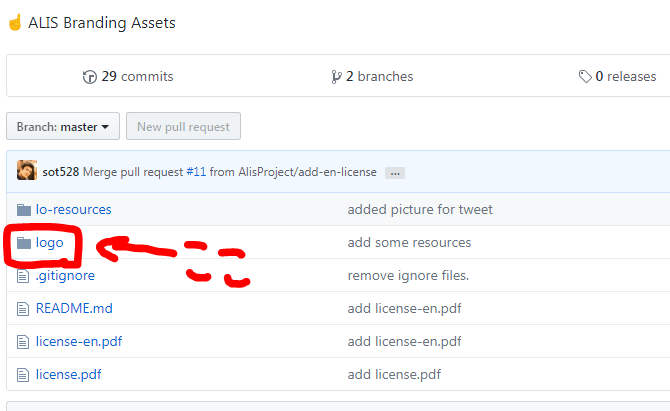Click the .gitignore file icon
670x411 pixels.
click(25, 276)
